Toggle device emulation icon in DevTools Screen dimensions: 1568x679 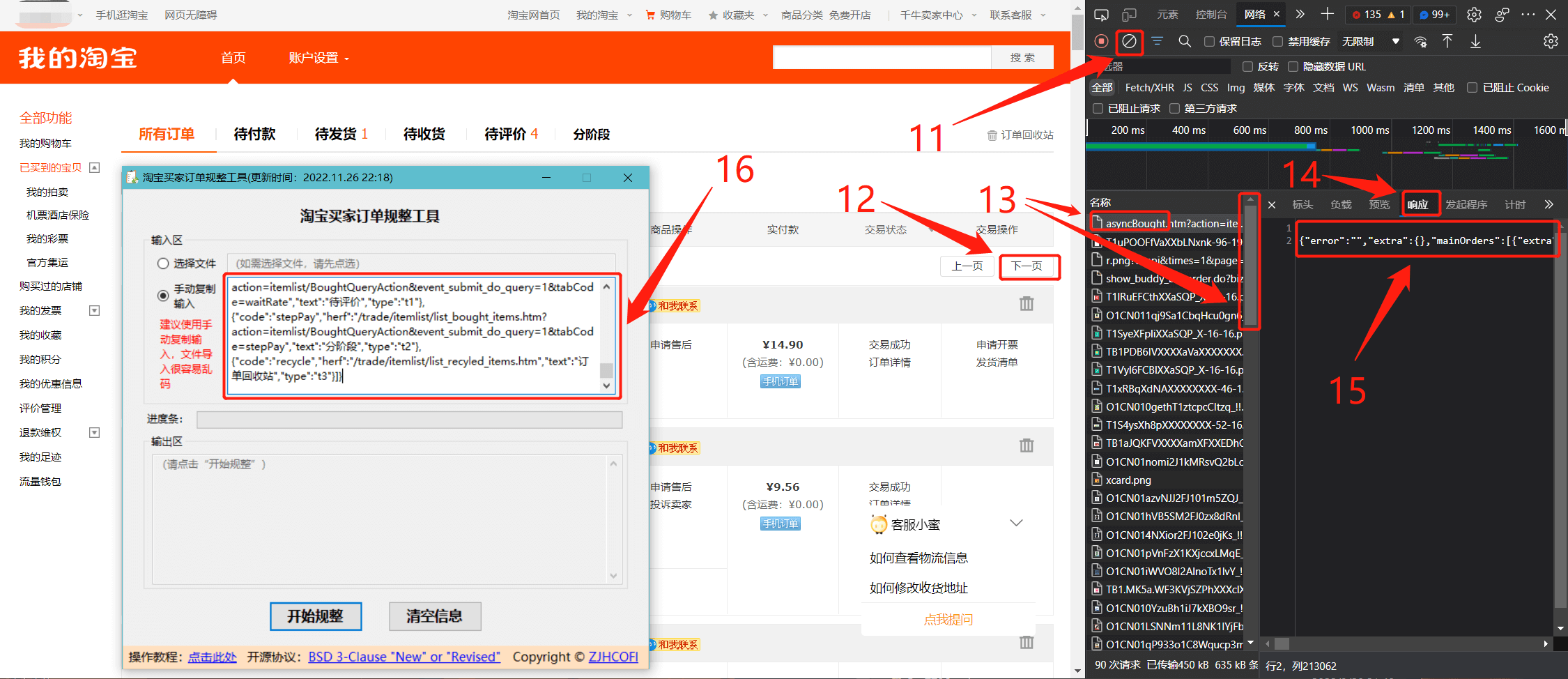click(1129, 15)
